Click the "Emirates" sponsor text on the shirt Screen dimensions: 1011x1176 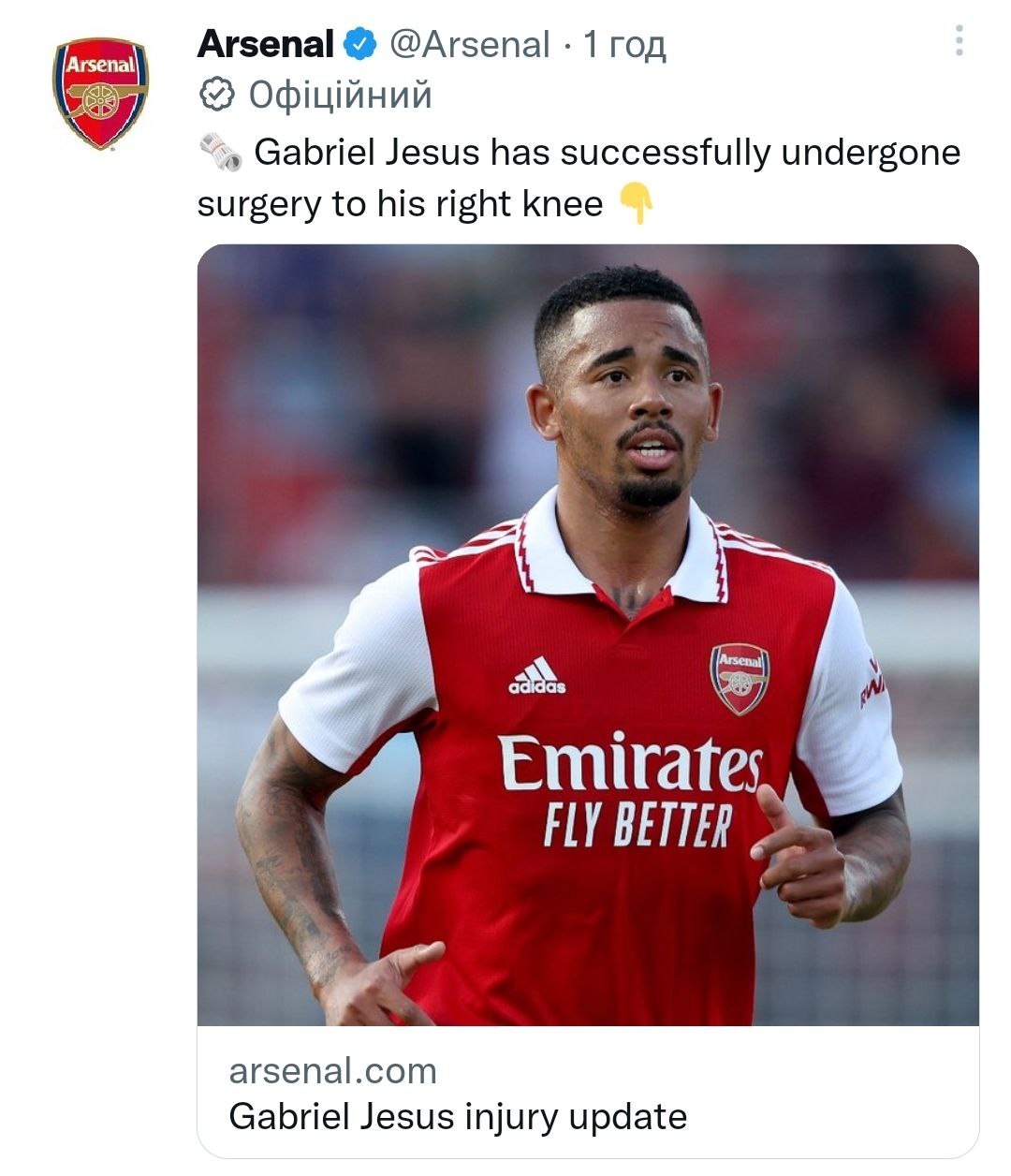pyautogui.click(x=629, y=763)
